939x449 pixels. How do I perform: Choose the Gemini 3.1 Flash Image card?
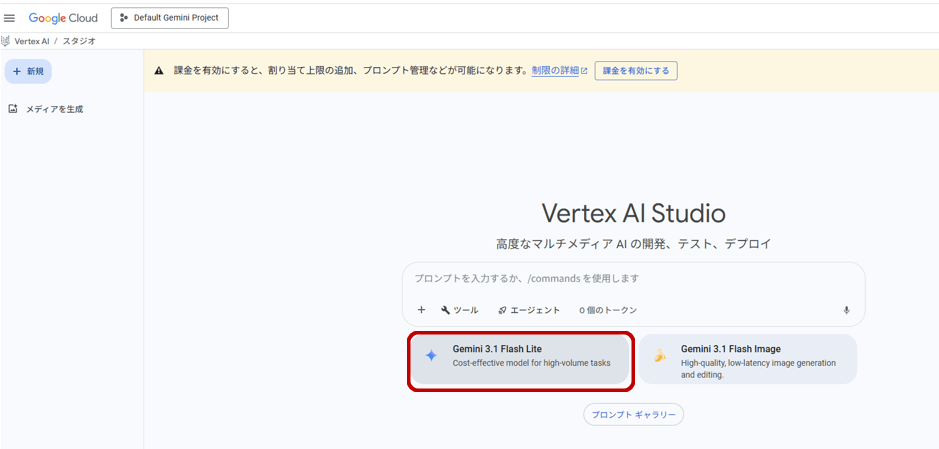[x=748, y=359]
